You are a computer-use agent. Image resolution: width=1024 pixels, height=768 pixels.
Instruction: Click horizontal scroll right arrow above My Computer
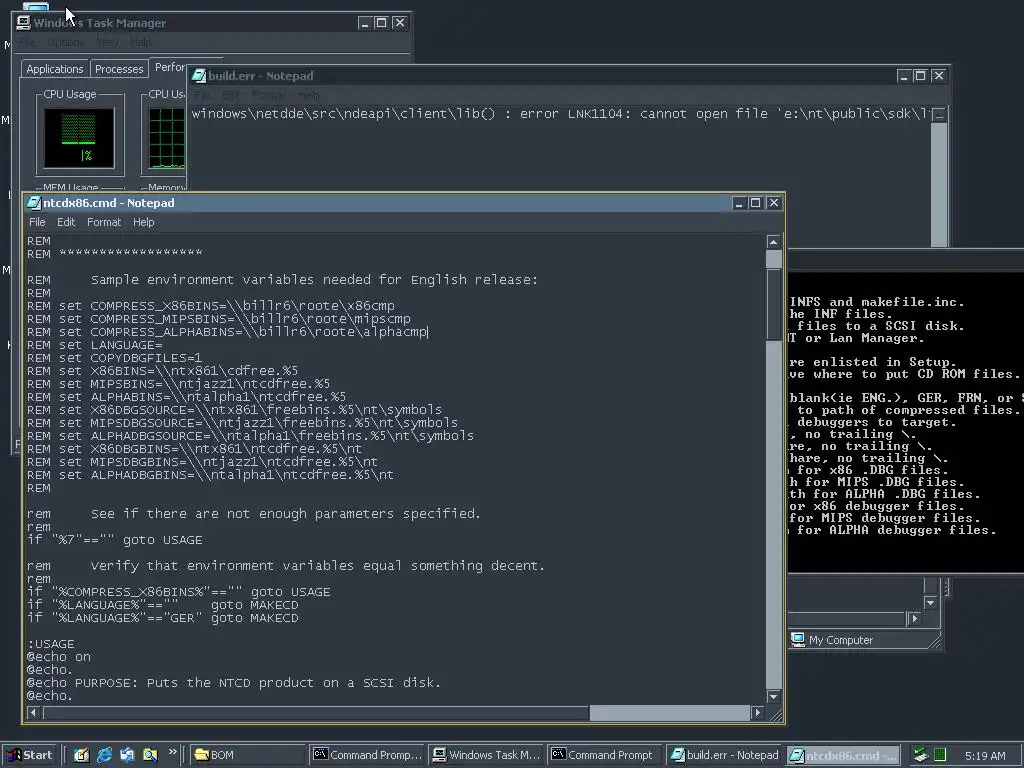[x=914, y=618]
